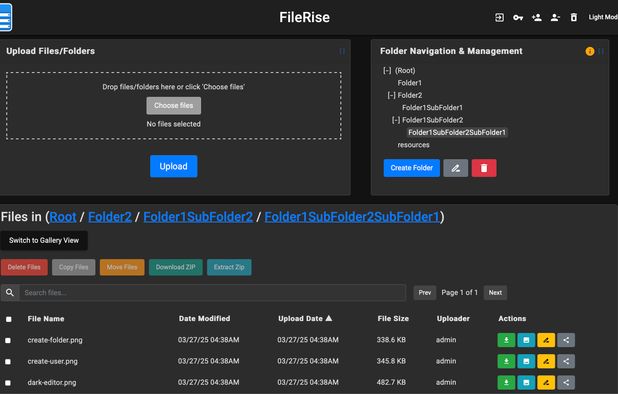
Task: Rename create-folder.png with yellow pencil button
Action: (x=546, y=340)
